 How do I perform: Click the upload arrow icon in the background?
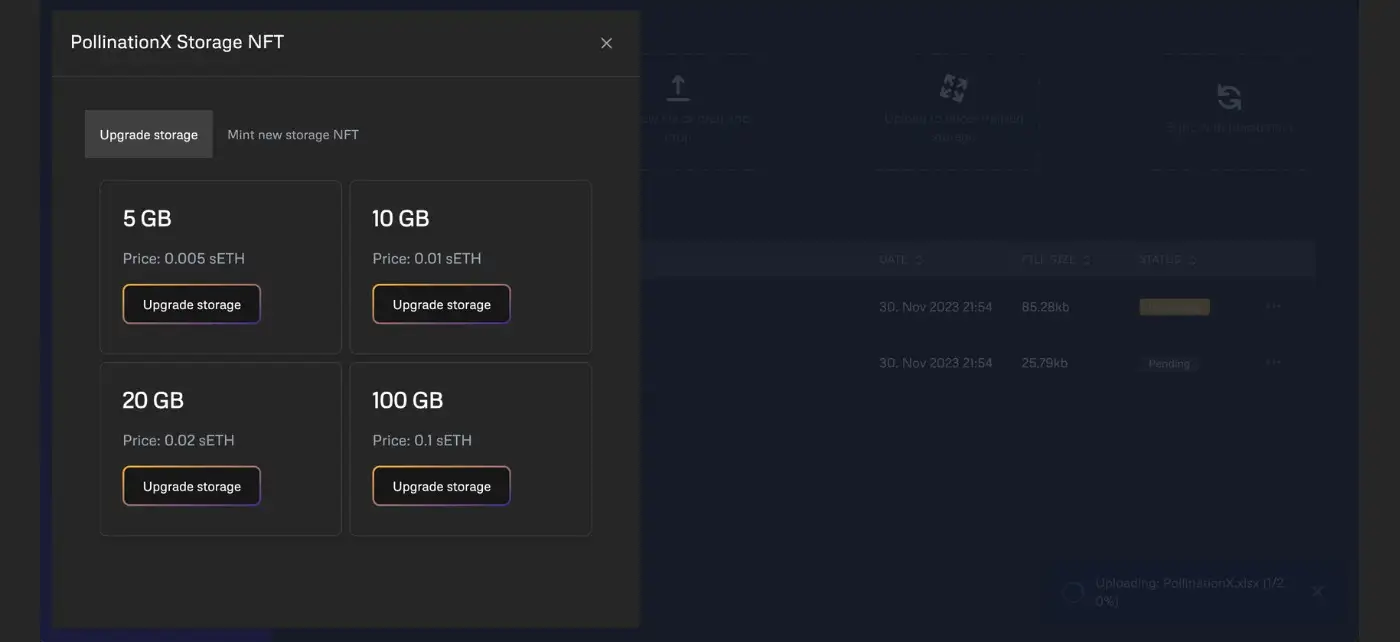tap(678, 87)
